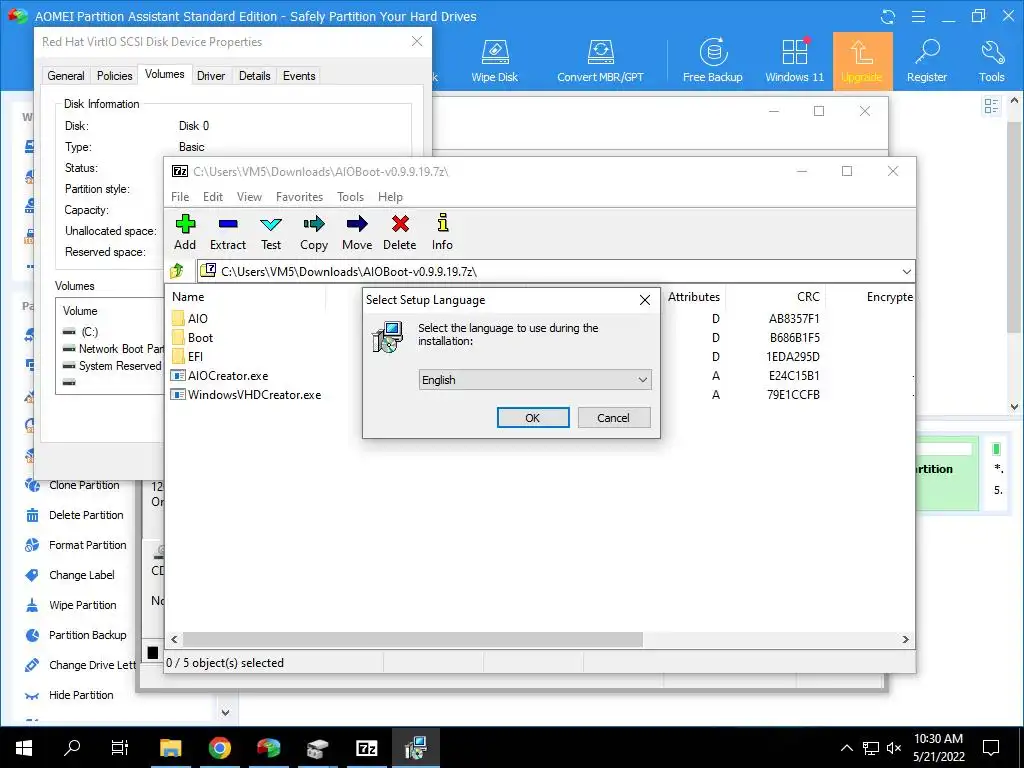Screen dimensions: 1024x768
Task: Expand 7-Zip address bar path dropdown
Action: coord(906,272)
